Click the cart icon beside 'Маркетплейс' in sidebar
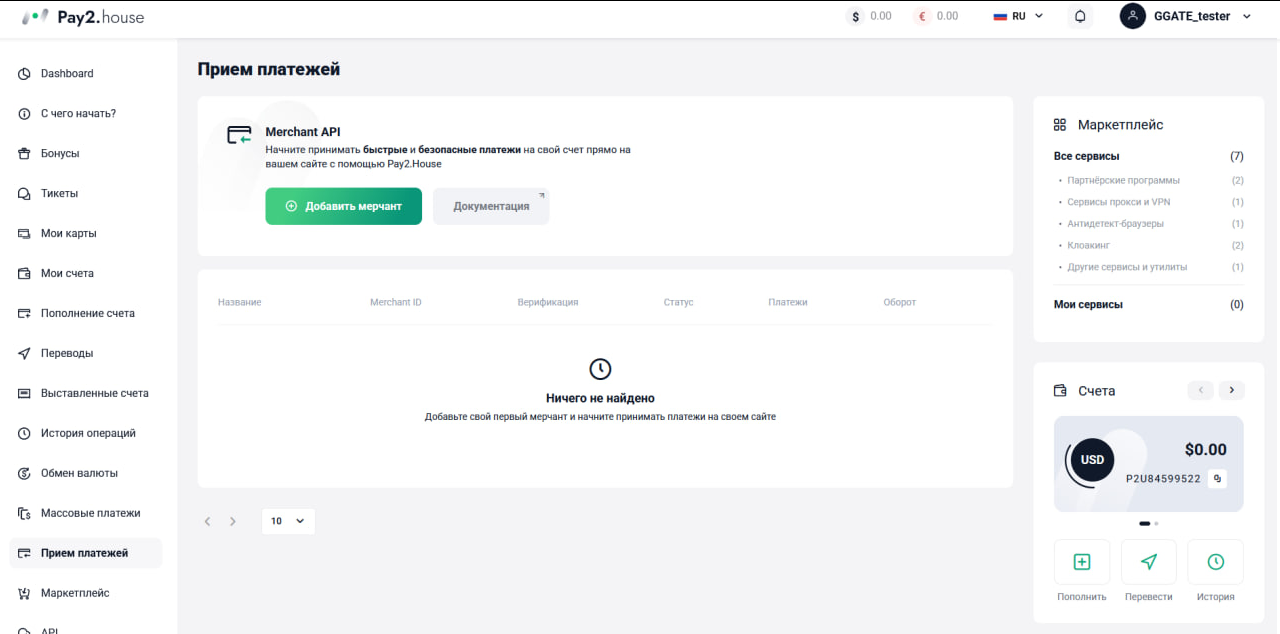This screenshot has height=634, width=1280. click(24, 594)
